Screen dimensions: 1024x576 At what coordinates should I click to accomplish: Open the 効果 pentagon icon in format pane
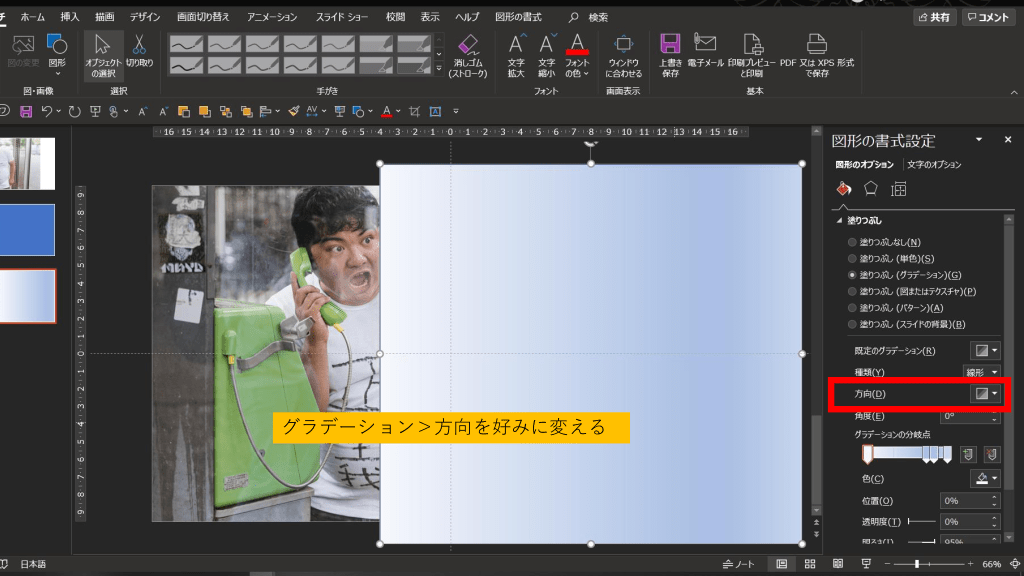pos(870,188)
